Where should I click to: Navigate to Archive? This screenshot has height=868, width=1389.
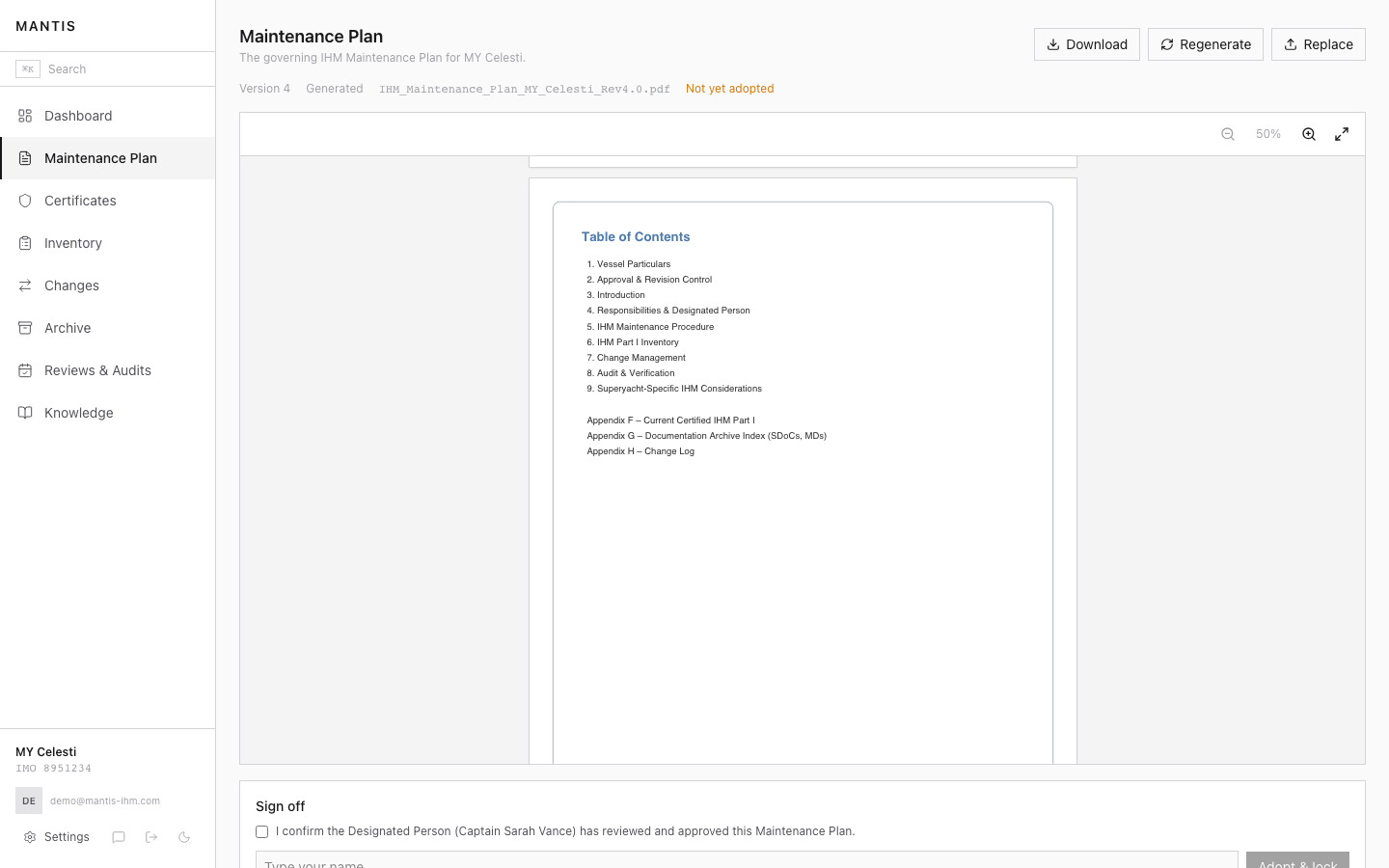pyautogui.click(x=108, y=328)
